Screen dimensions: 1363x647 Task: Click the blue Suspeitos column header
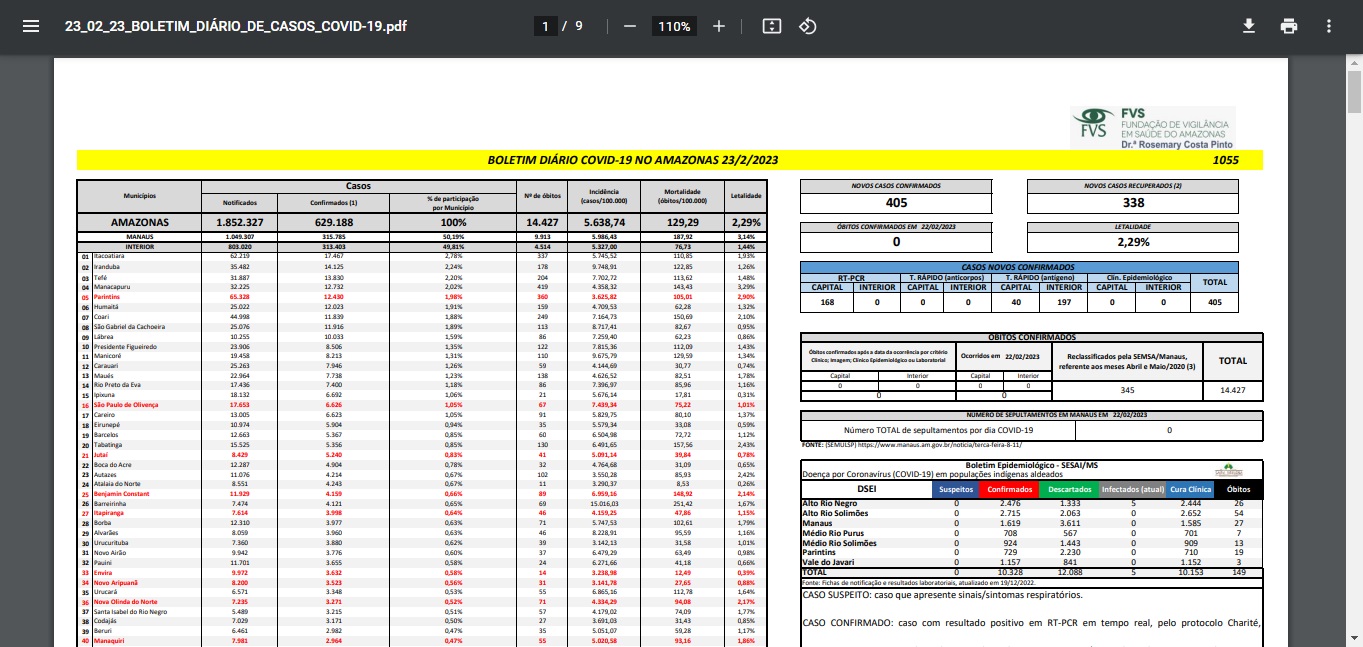pyautogui.click(x=956, y=490)
